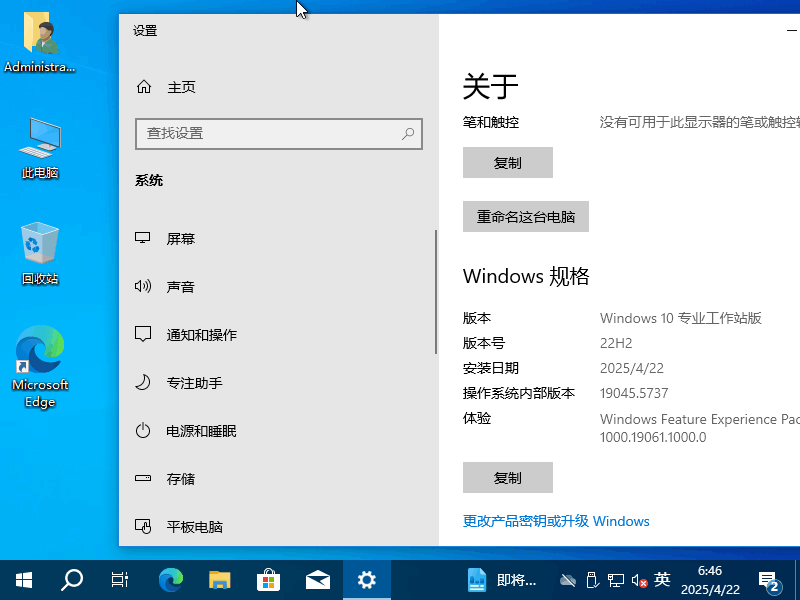800x600 pixels.
Task: Open the Windows Start menu
Action: 23,580
